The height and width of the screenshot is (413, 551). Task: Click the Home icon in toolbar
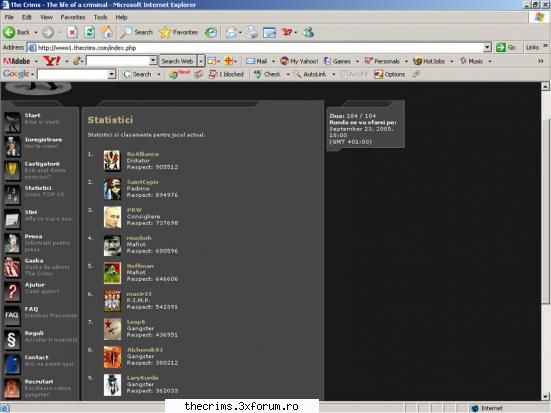pyautogui.click(x=106, y=32)
